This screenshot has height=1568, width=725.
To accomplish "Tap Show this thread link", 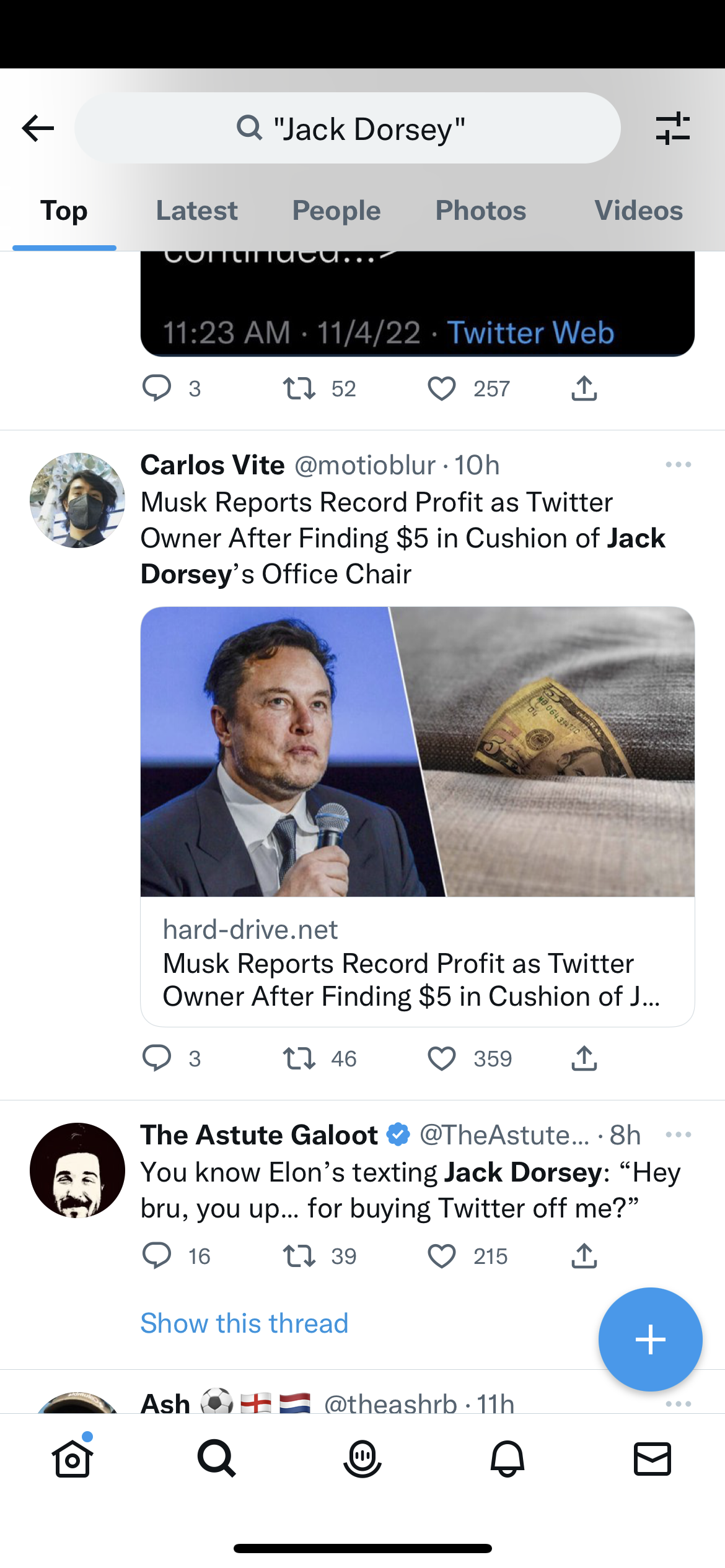I will click(x=244, y=1323).
